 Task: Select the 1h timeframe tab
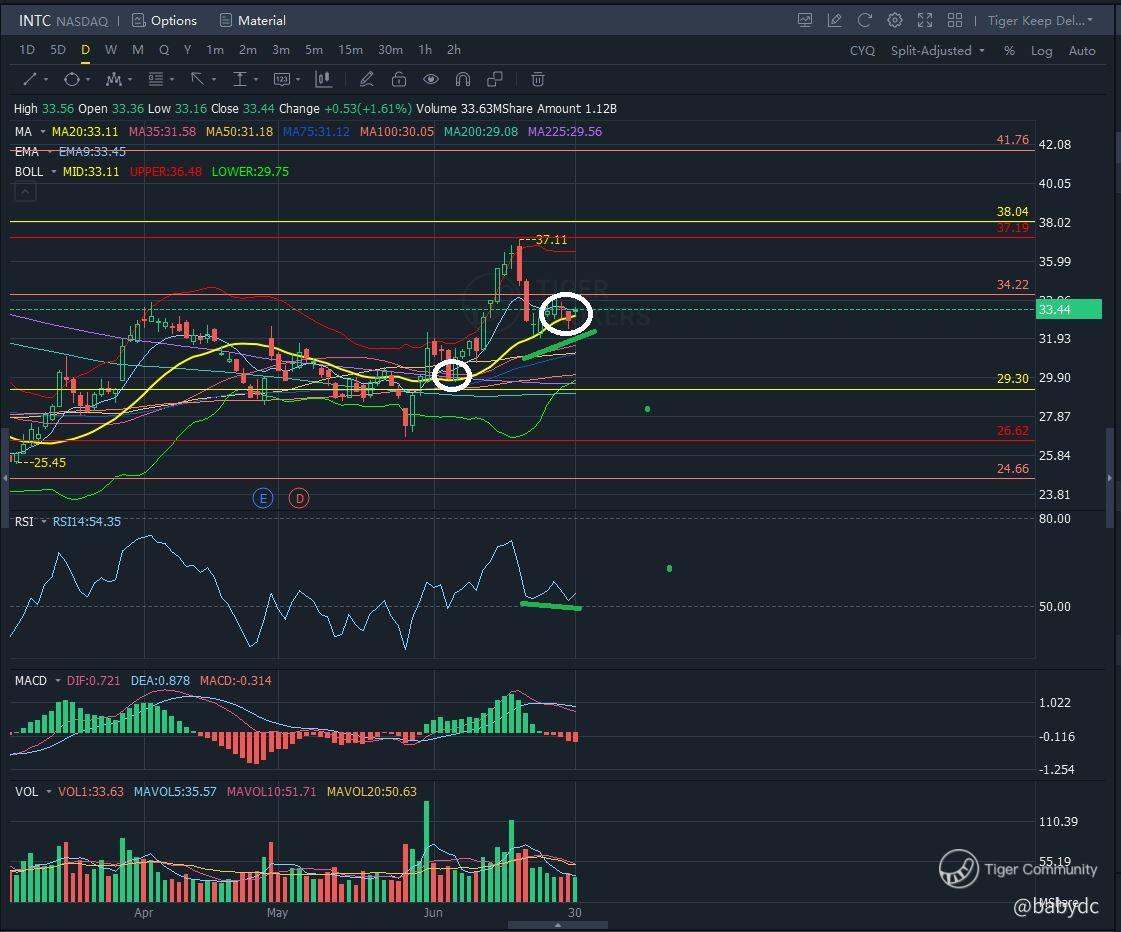[425, 50]
